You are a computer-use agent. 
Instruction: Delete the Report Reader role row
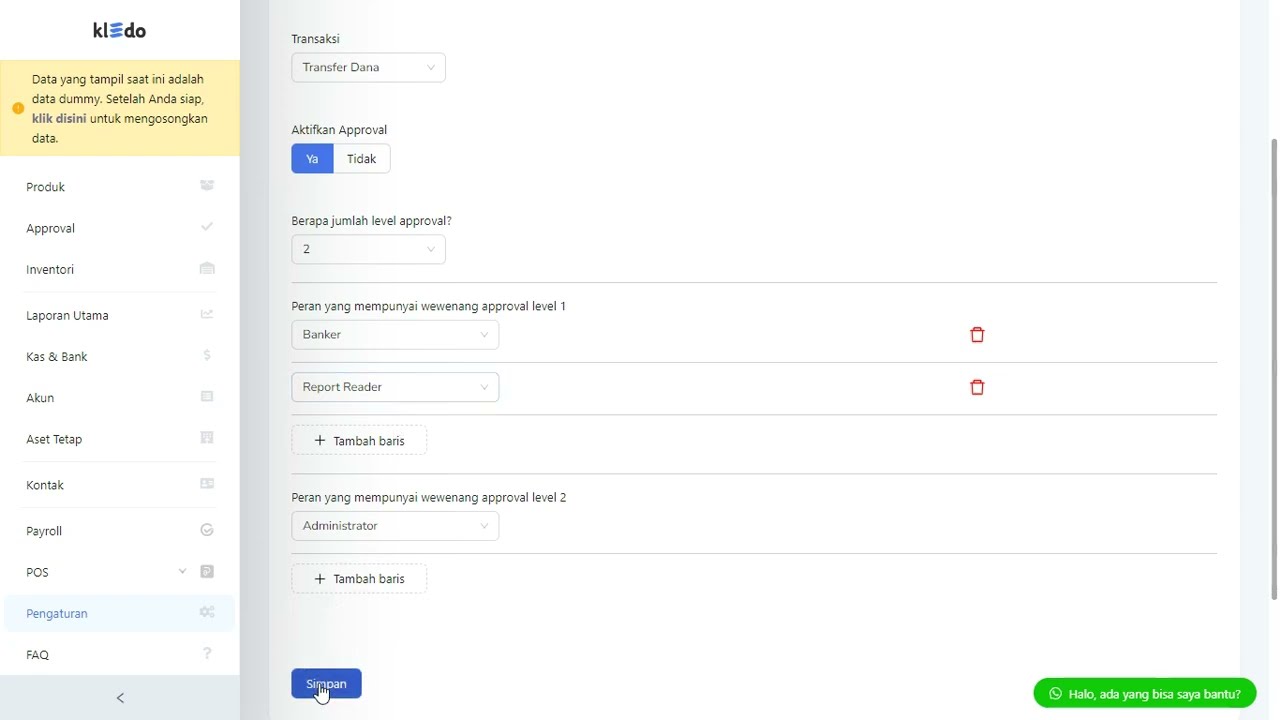pyautogui.click(x=977, y=387)
